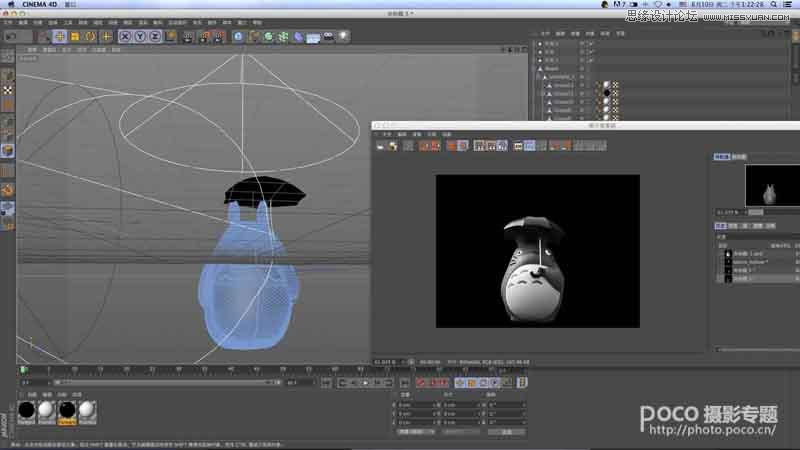Image resolution: width=800 pixels, height=450 pixels.
Task: Click first open-image icon in Picture Viewer toolbar
Action: coord(381,146)
